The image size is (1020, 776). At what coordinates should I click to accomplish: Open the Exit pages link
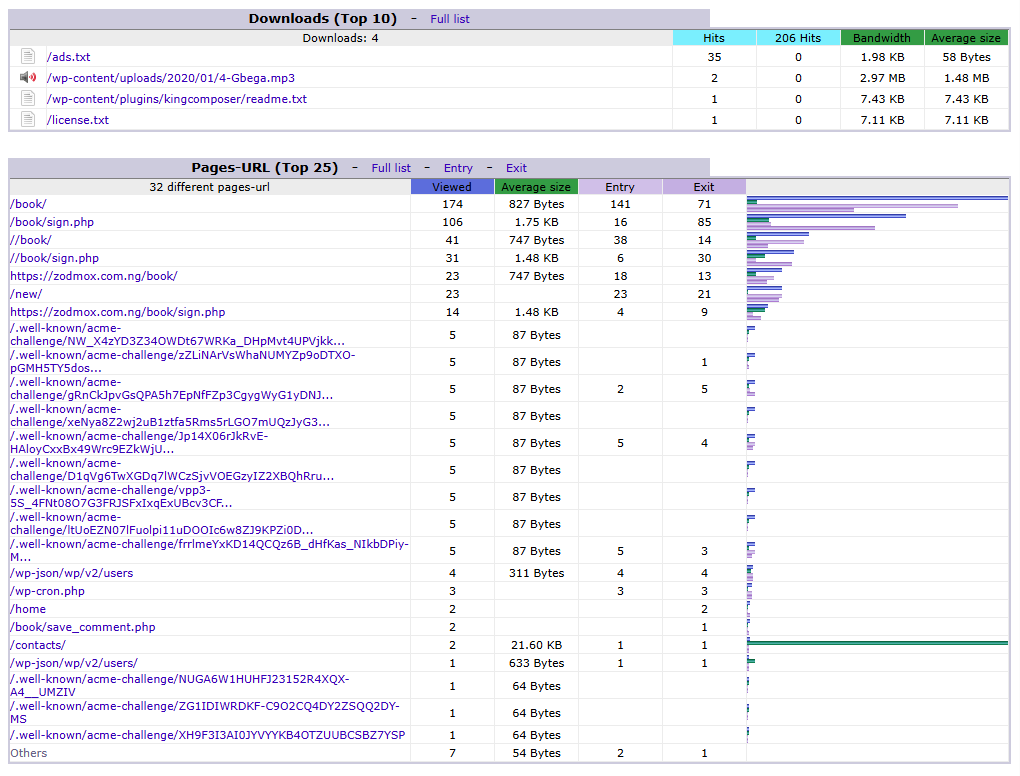516,168
